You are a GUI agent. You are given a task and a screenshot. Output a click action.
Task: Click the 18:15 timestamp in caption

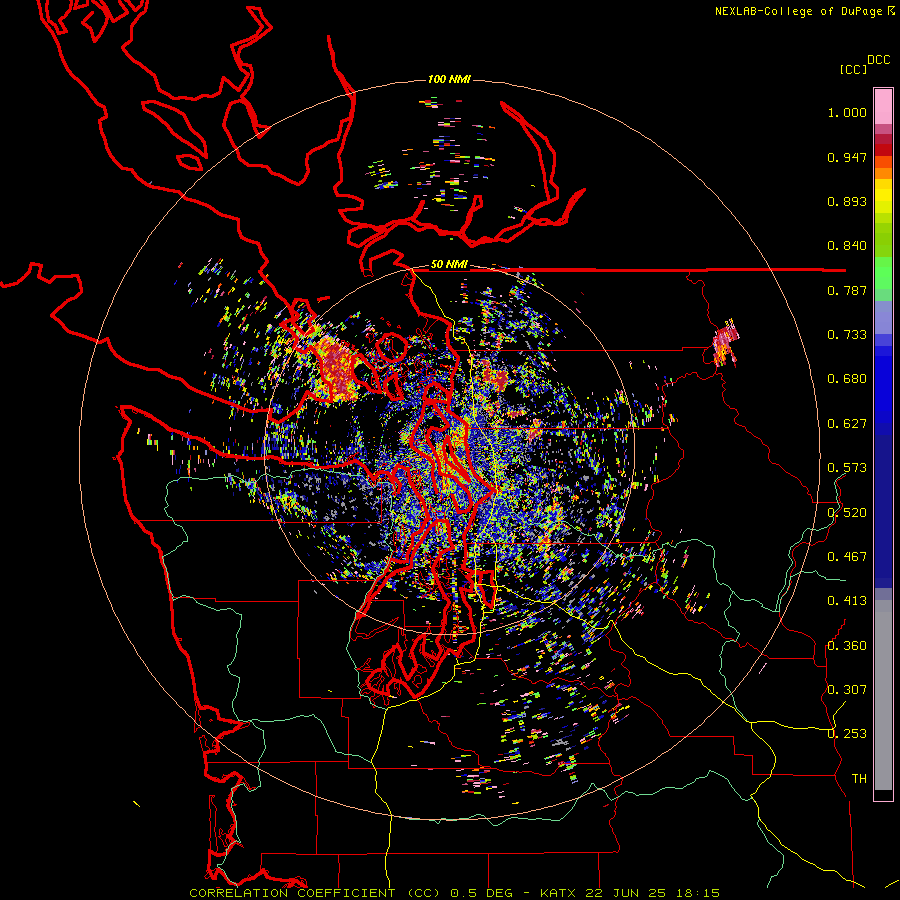(x=697, y=893)
